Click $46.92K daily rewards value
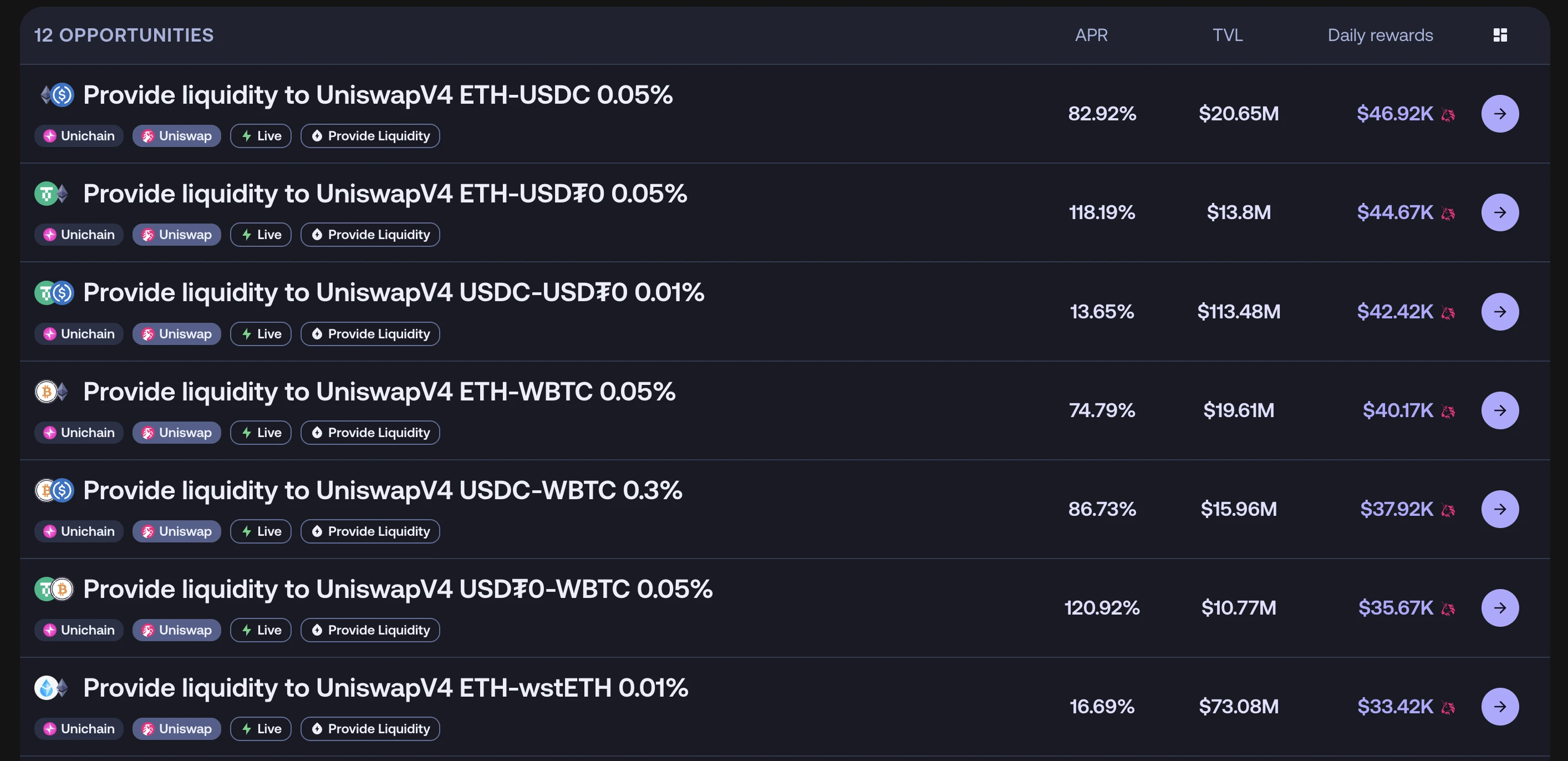The height and width of the screenshot is (761, 1568). 1394,114
